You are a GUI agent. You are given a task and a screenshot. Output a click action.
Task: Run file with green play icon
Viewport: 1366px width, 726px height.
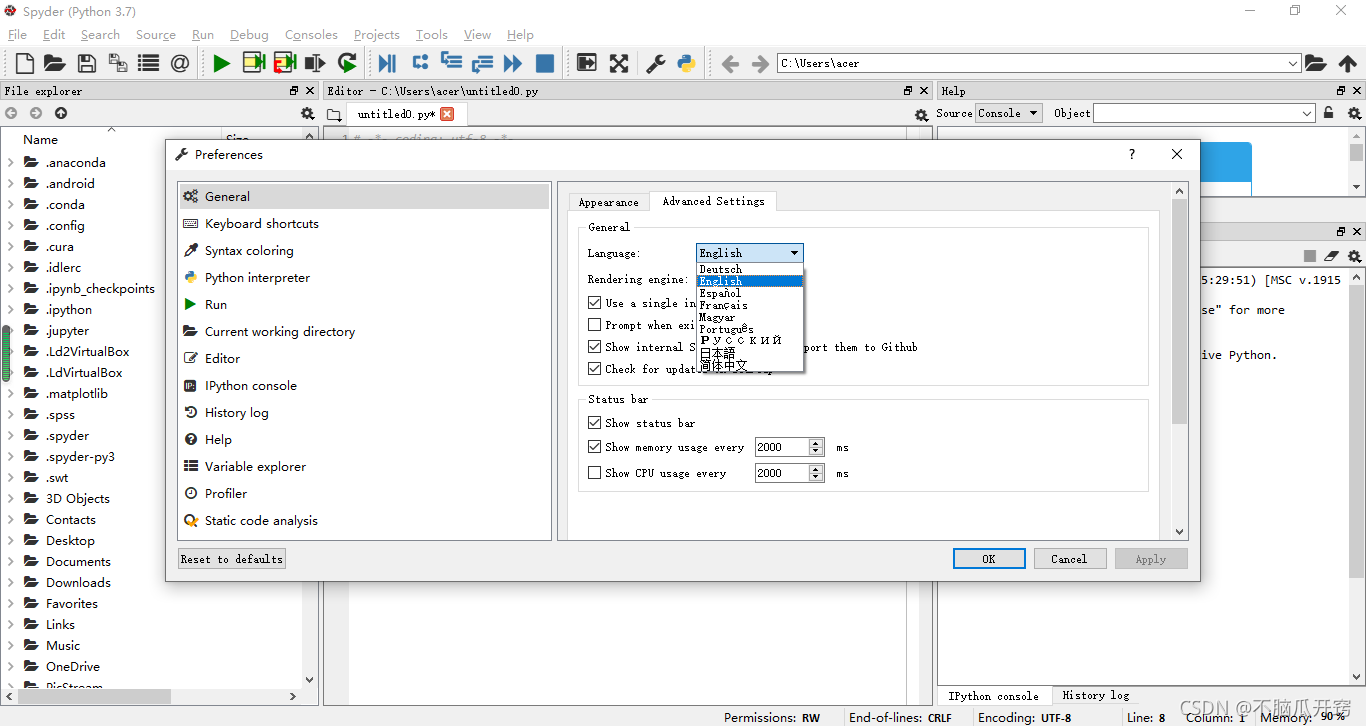tap(221, 63)
